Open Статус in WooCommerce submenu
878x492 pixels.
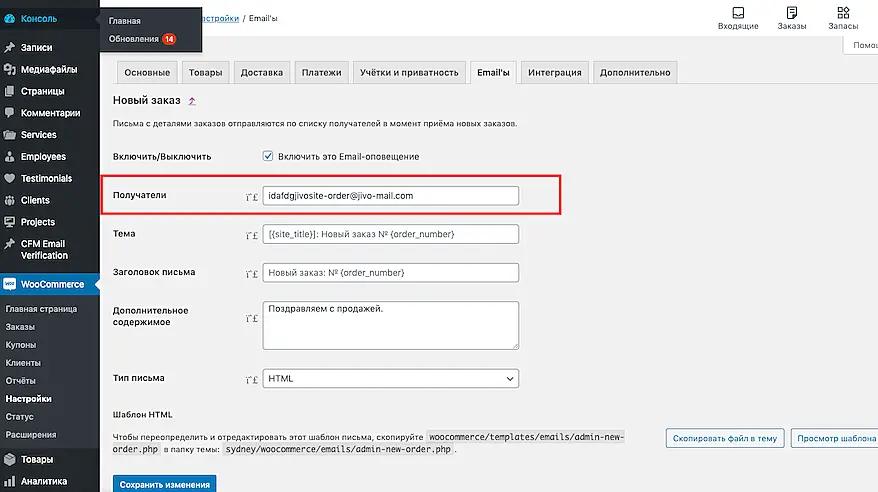[20, 416]
